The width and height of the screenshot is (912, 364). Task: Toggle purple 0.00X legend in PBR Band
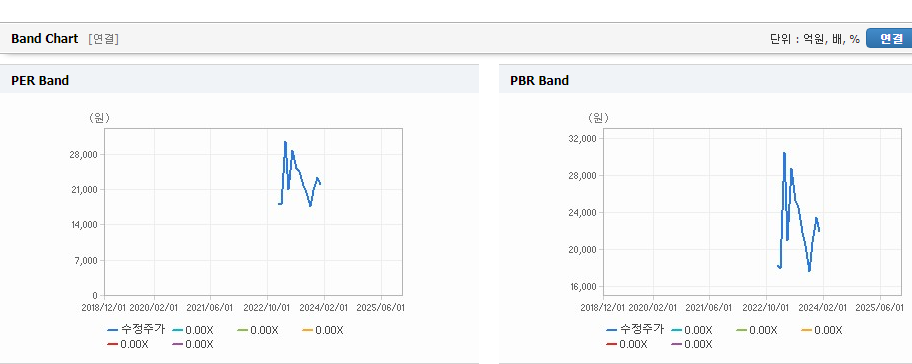(692, 344)
